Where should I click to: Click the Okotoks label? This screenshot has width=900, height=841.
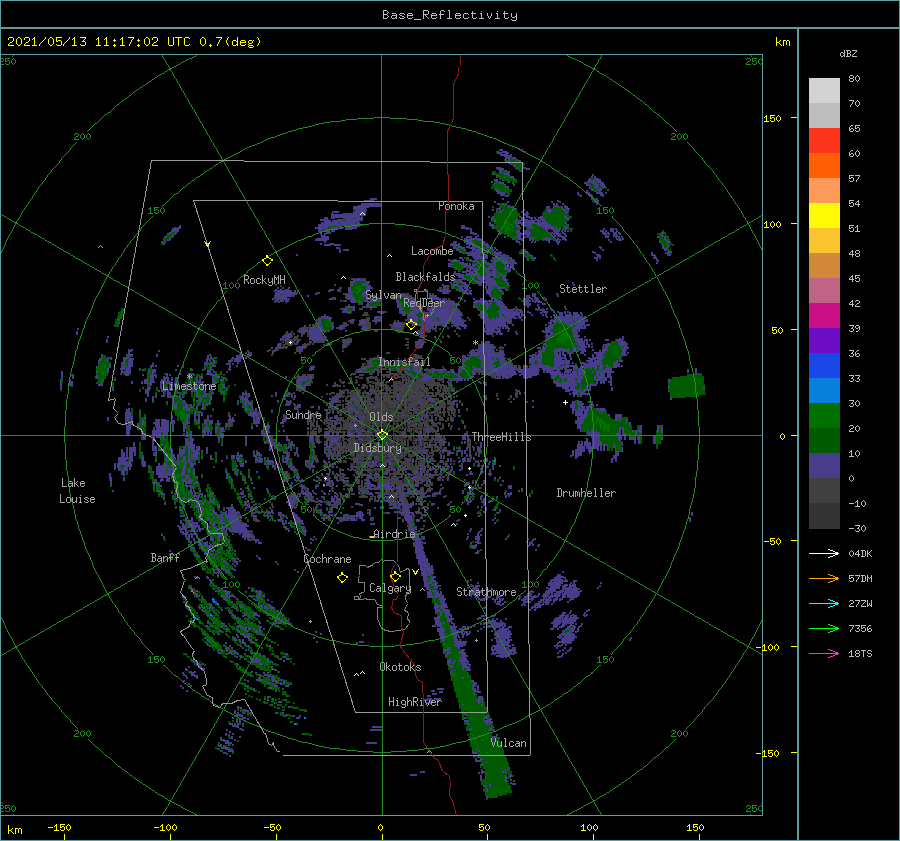click(x=400, y=667)
